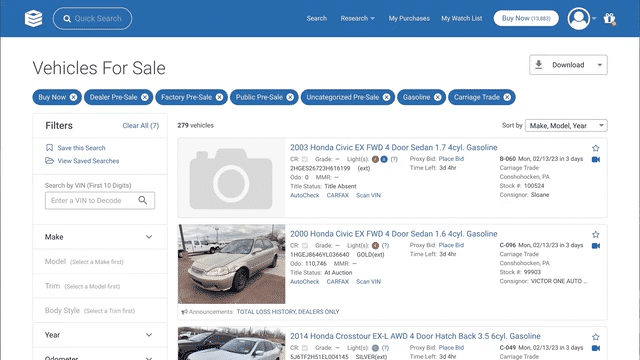The width and height of the screenshot is (640, 360).
Task: Toggle CR checkbox on 2003 Honda Civic
Action: [x=305, y=159]
